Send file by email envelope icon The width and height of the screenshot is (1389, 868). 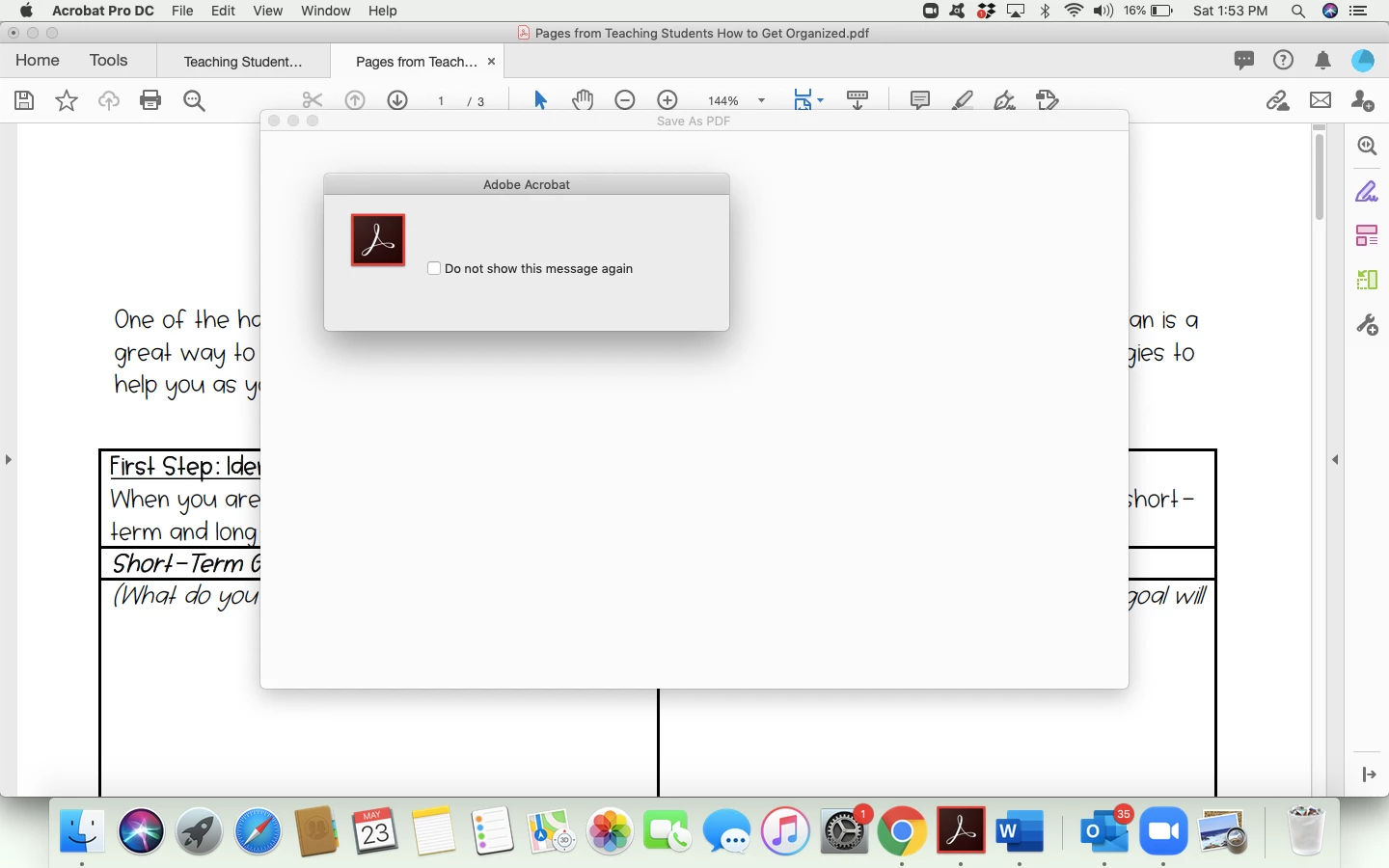click(1321, 100)
